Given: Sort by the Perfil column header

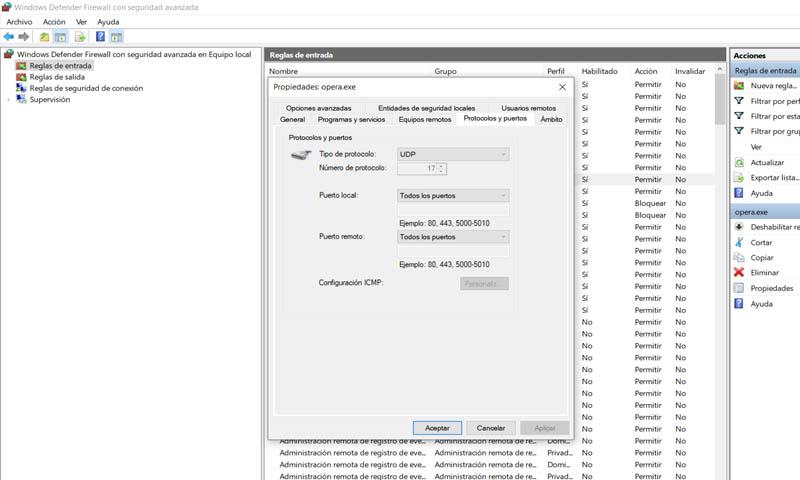Looking at the screenshot, I should (556, 71).
